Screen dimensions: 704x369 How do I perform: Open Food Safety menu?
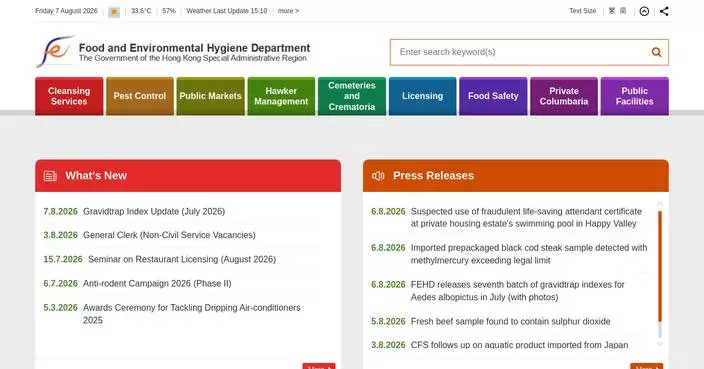point(493,96)
